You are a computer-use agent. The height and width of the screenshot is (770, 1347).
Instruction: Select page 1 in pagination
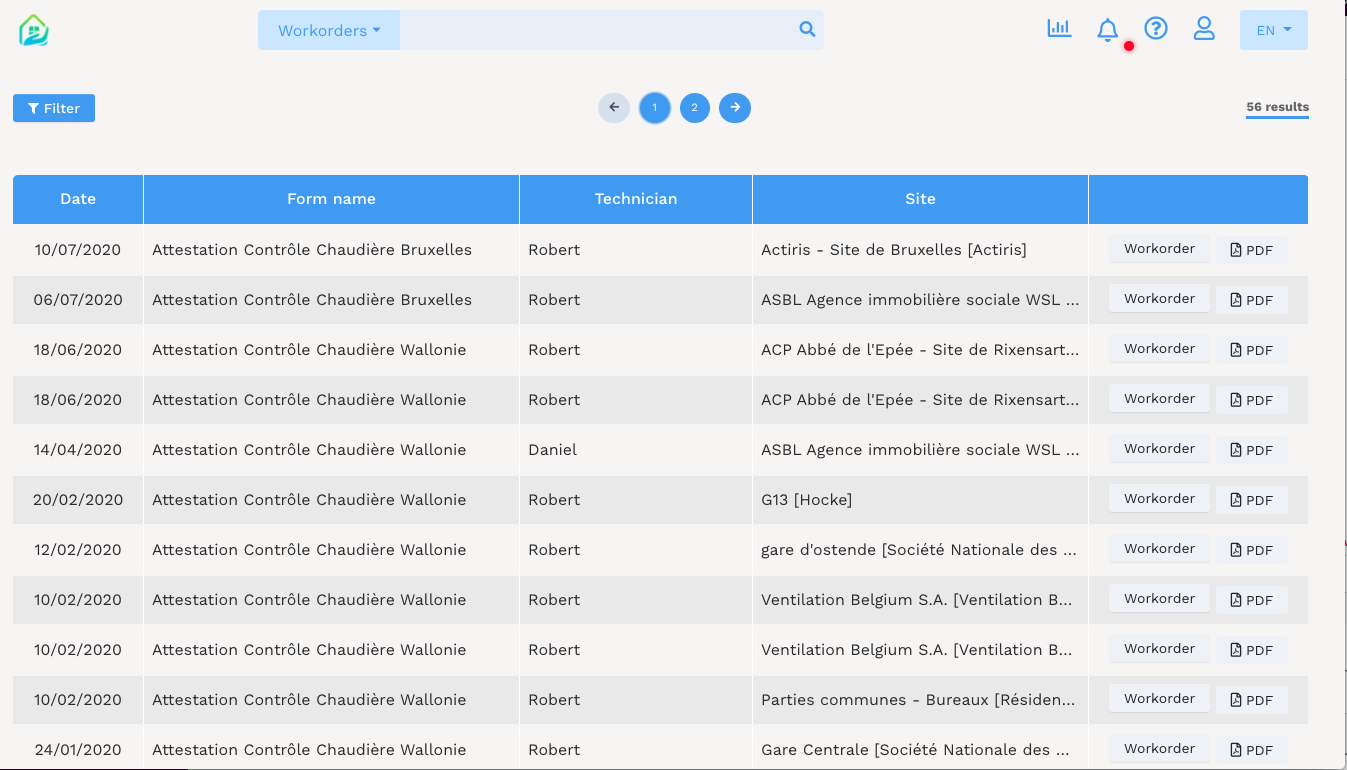(x=655, y=108)
